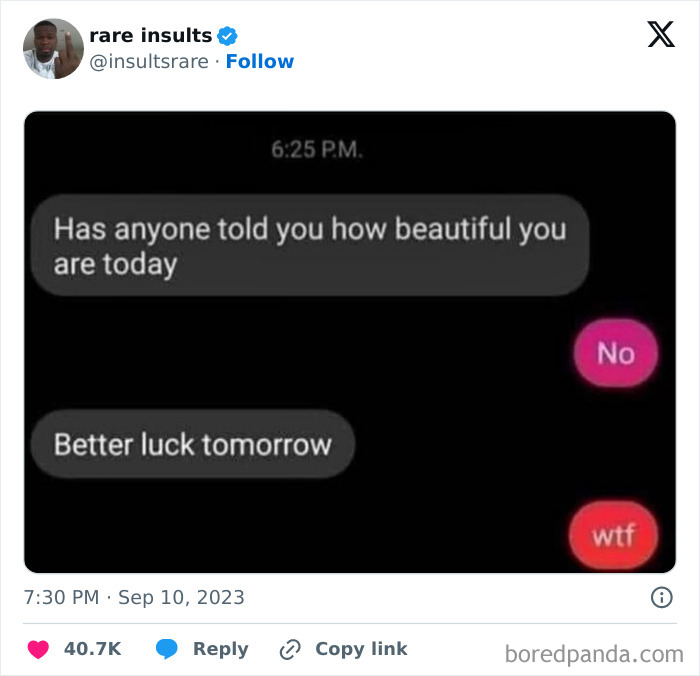Image resolution: width=700 pixels, height=676 pixels.
Task: Like the tweet with the heart icon
Action: pos(38,649)
